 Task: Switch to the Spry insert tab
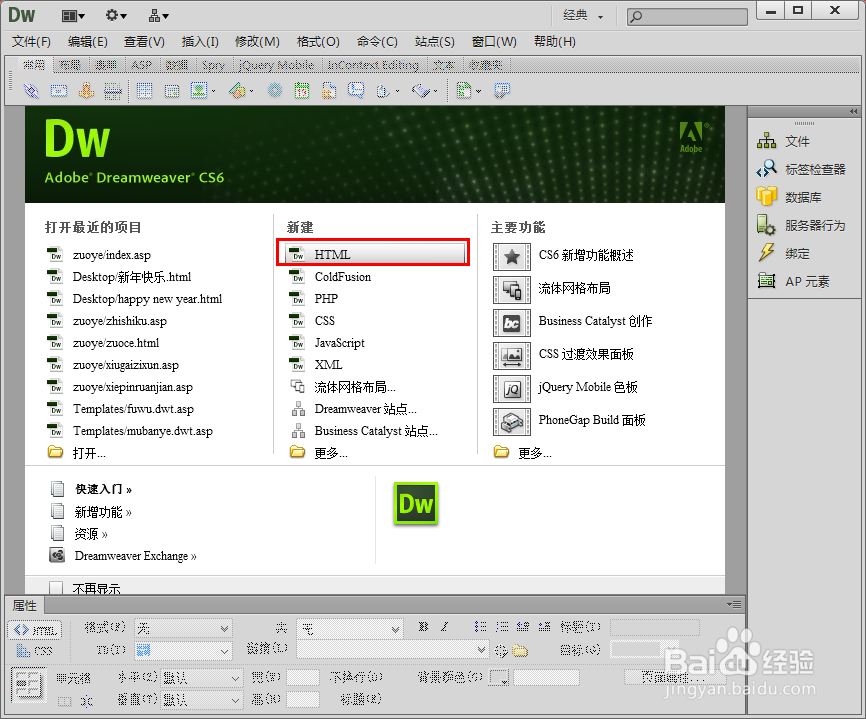213,65
